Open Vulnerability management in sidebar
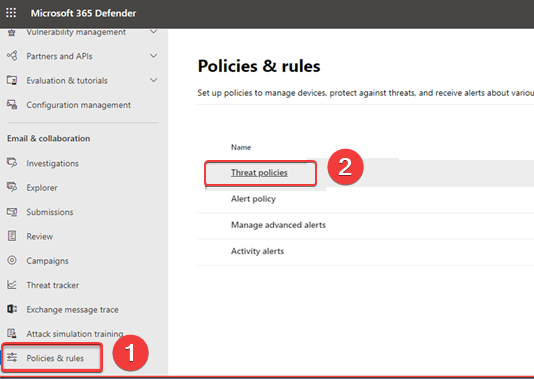The height and width of the screenshot is (379, 534). coord(76,32)
